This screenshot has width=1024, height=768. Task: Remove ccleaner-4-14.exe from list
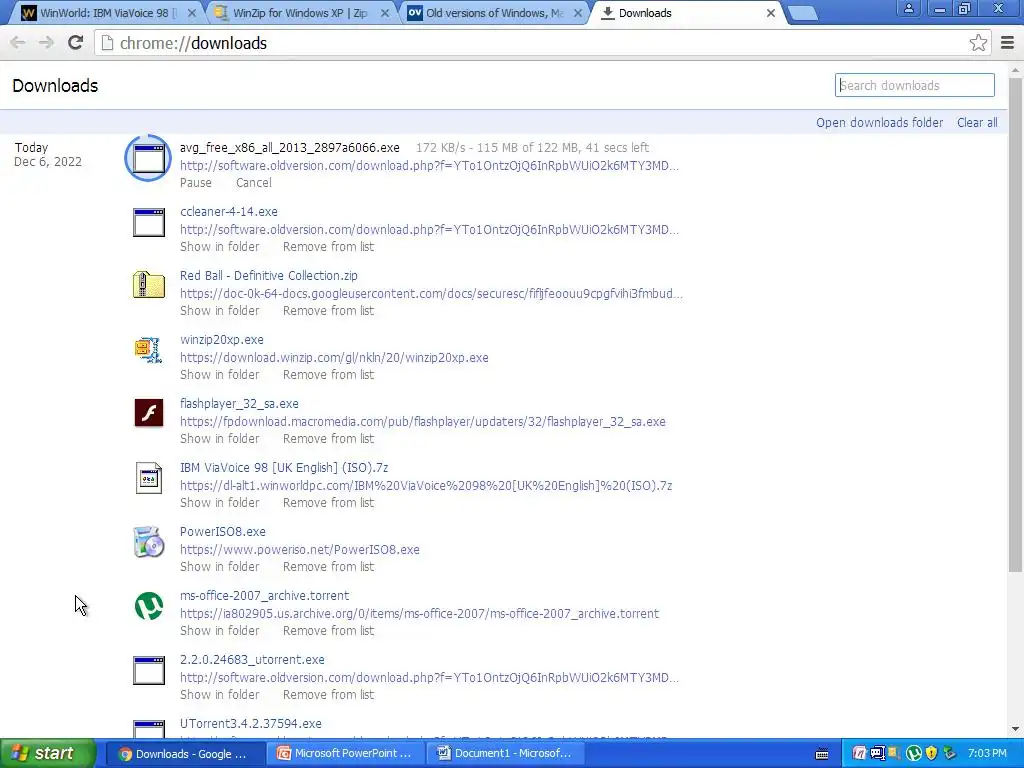(328, 247)
